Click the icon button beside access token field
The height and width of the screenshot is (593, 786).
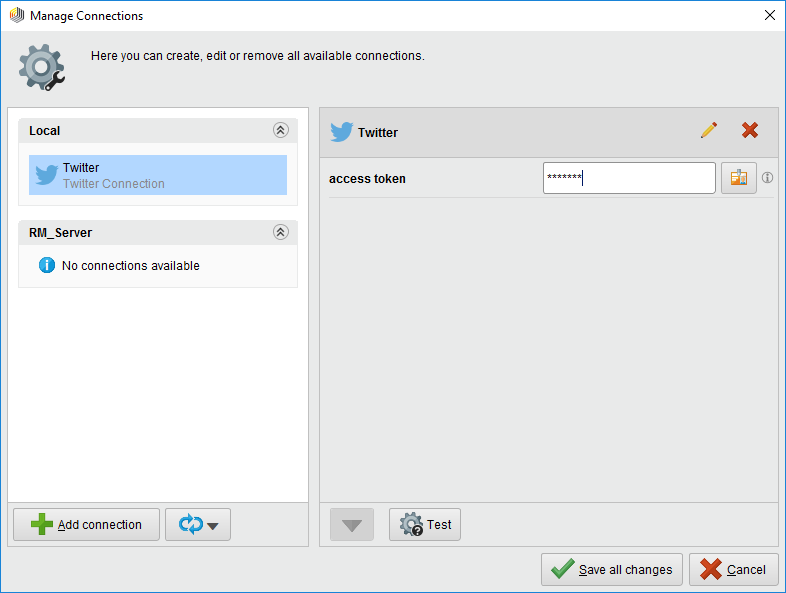coord(739,178)
